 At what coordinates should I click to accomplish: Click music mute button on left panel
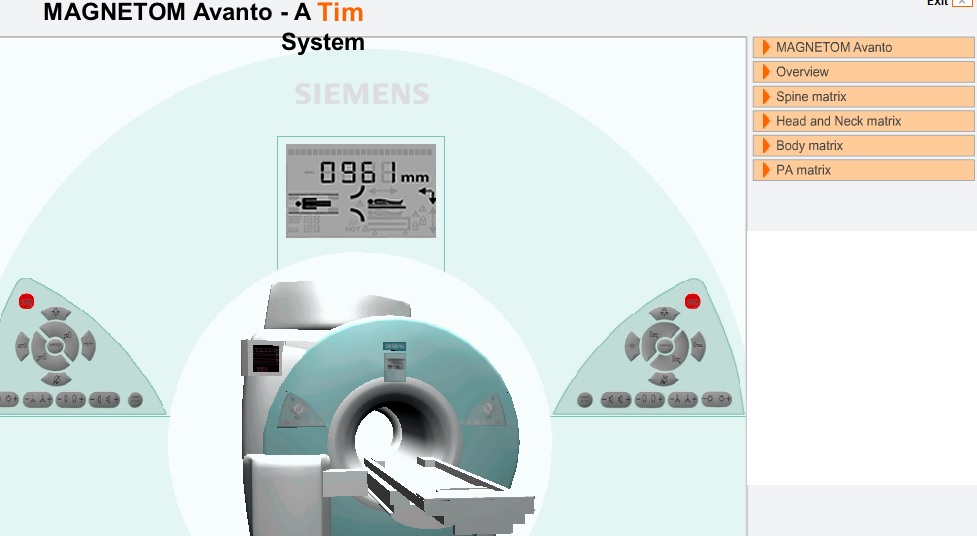[55, 379]
